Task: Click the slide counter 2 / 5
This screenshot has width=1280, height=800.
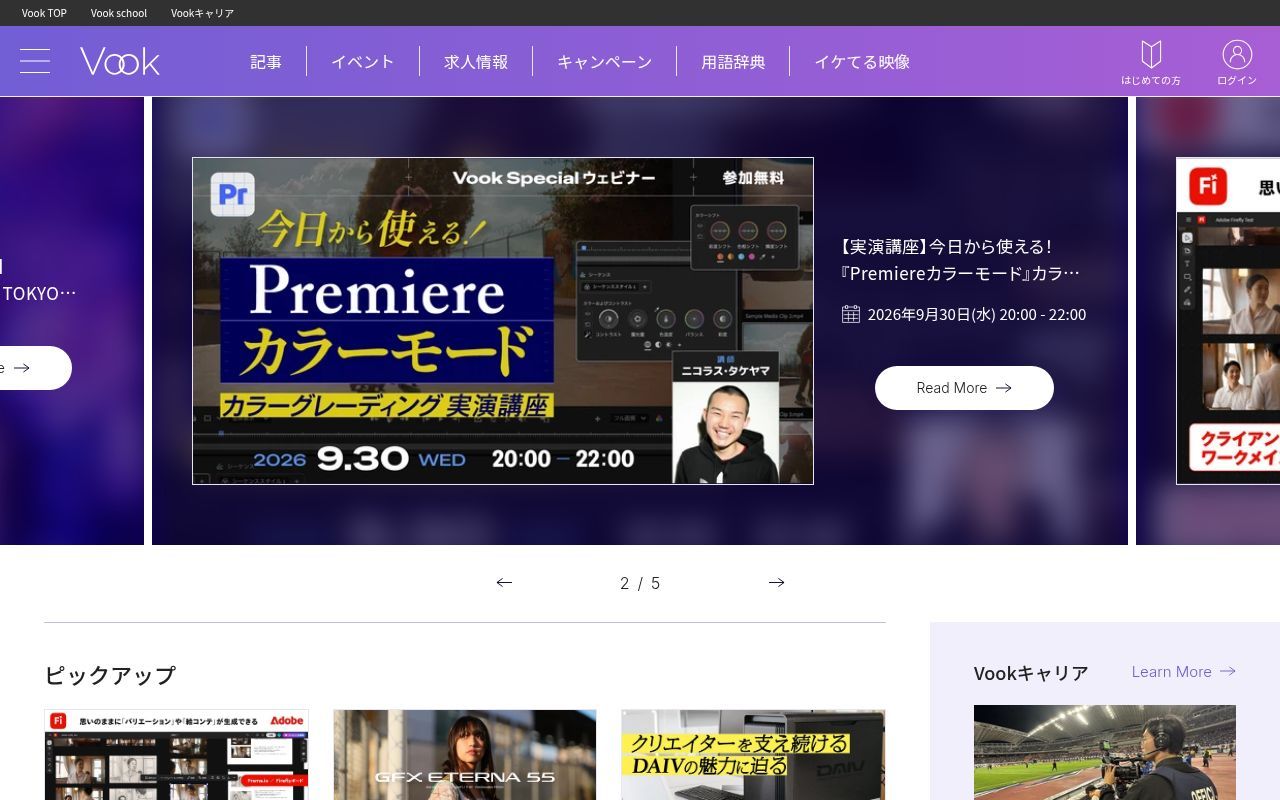Action: 640,583
